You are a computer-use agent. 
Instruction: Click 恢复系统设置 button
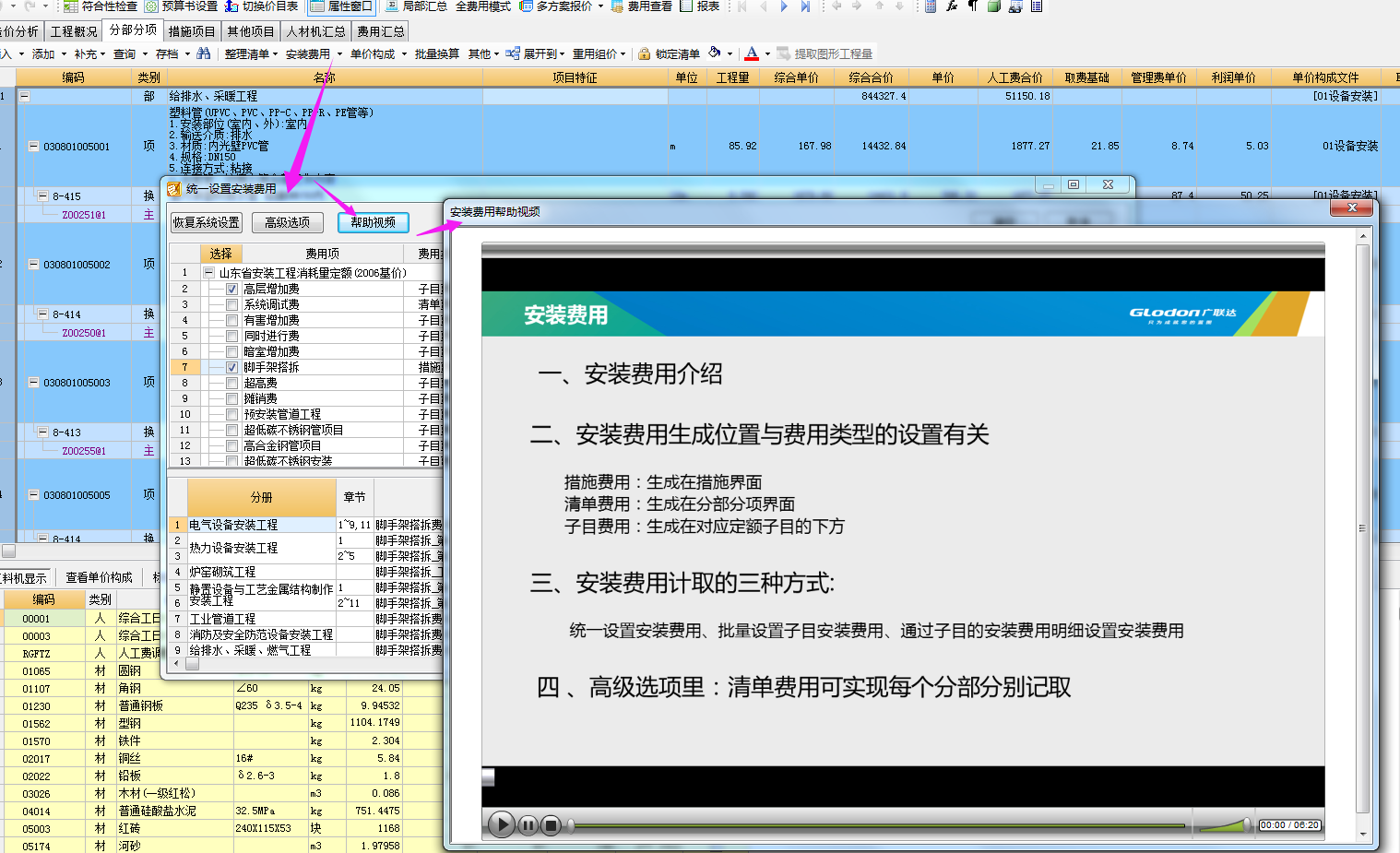coord(207,222)
